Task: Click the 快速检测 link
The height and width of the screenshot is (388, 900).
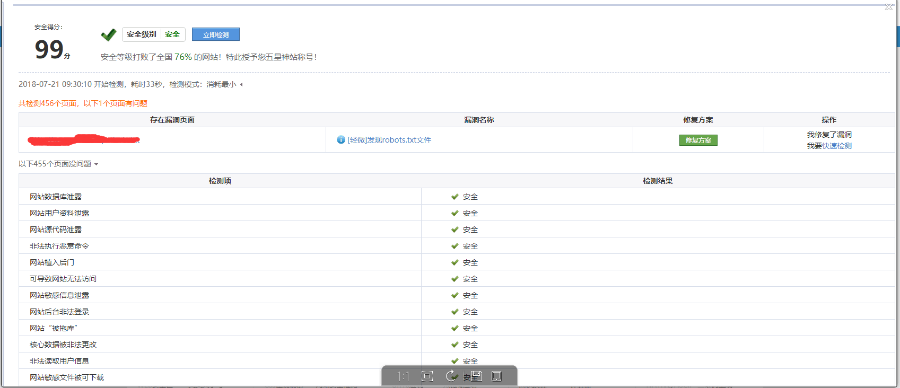Action: (837, 146)
